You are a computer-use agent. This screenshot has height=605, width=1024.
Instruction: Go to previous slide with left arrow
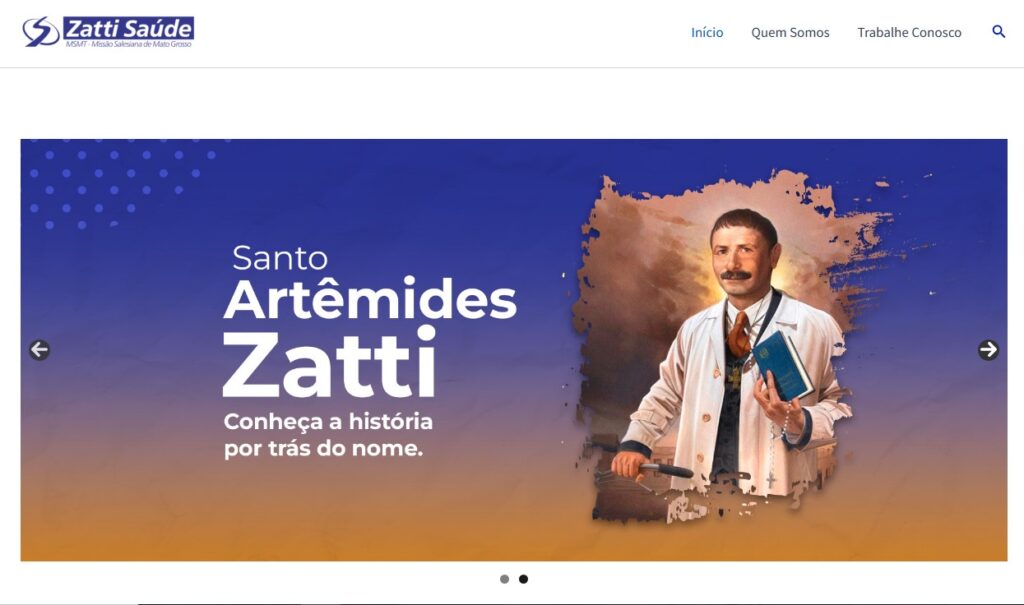(39, 350)
